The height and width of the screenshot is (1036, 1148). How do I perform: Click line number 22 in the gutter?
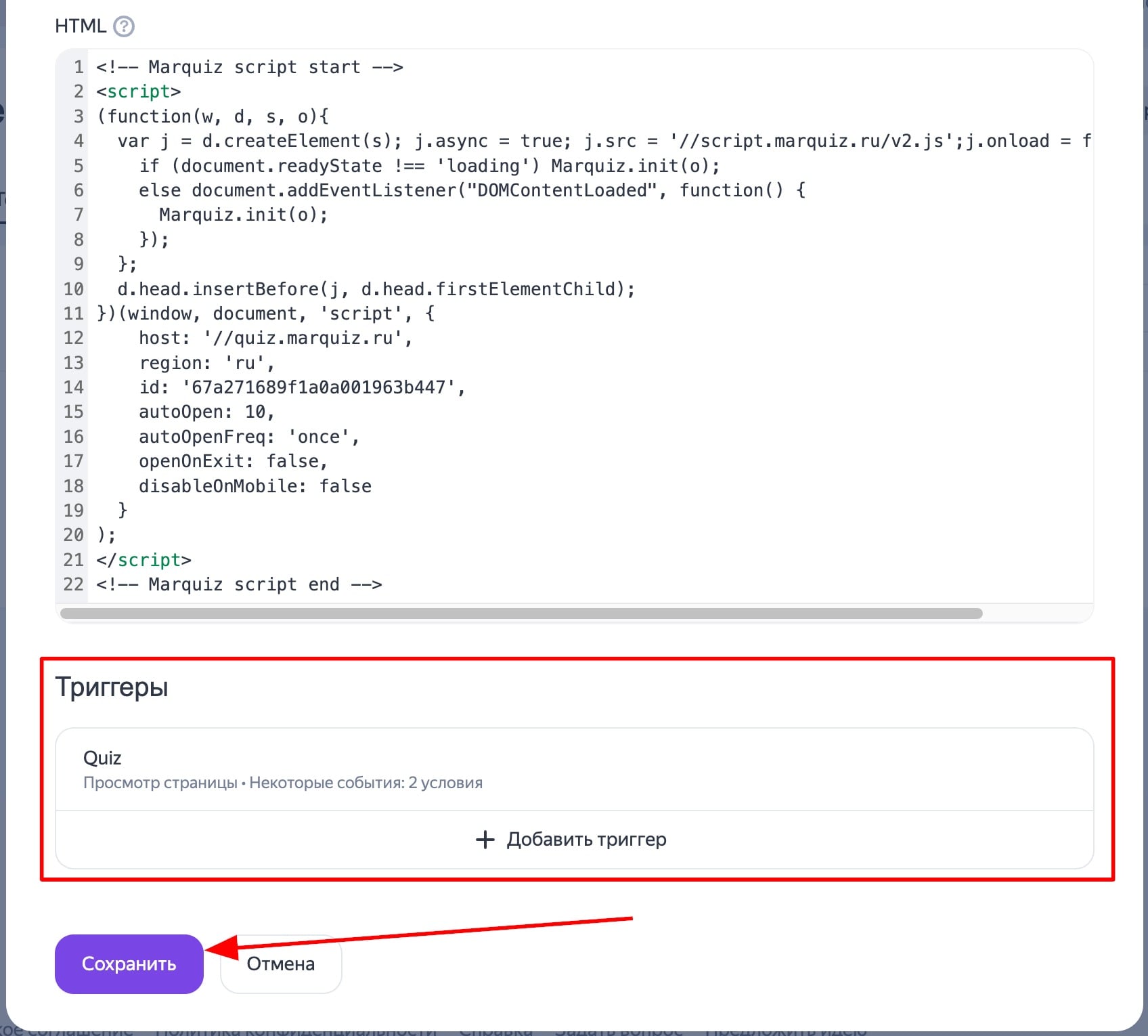pos(73,584)
